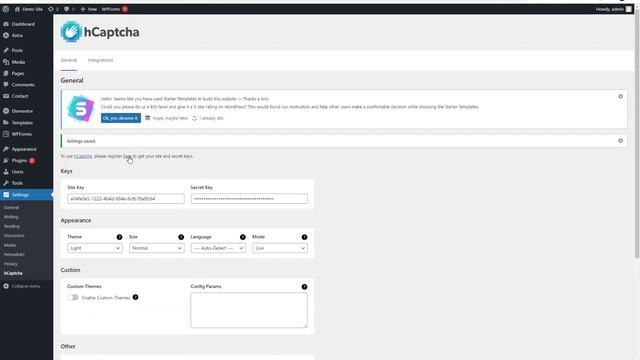Open hCaptcha settings submenu item

point(13,273)
